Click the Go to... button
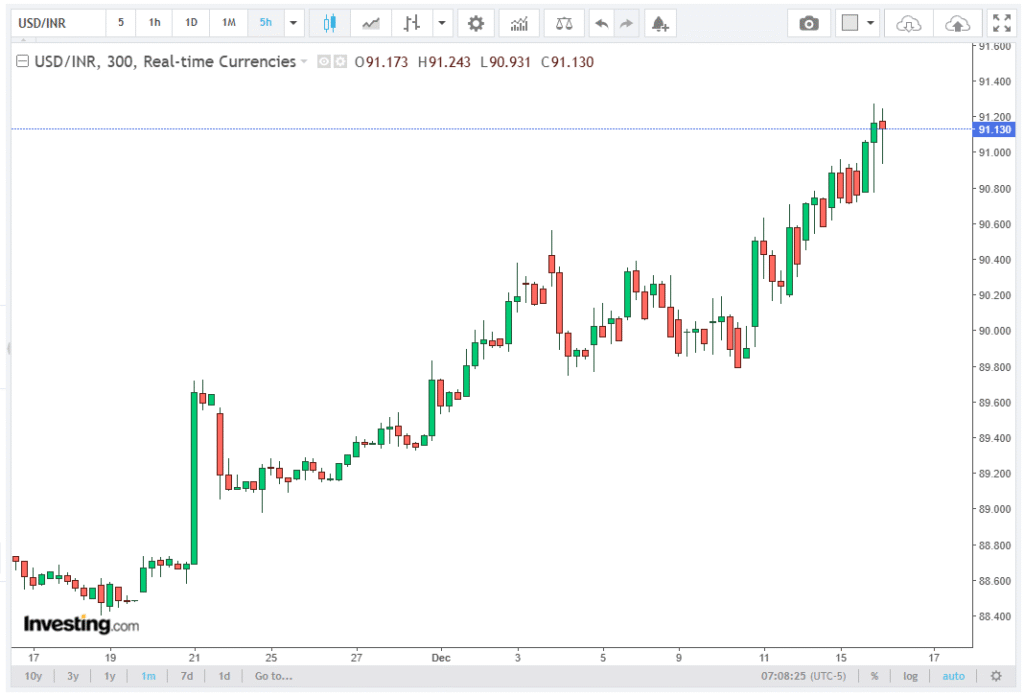Viewport: 1024px width, 696px height. click(x=273, y=676)
